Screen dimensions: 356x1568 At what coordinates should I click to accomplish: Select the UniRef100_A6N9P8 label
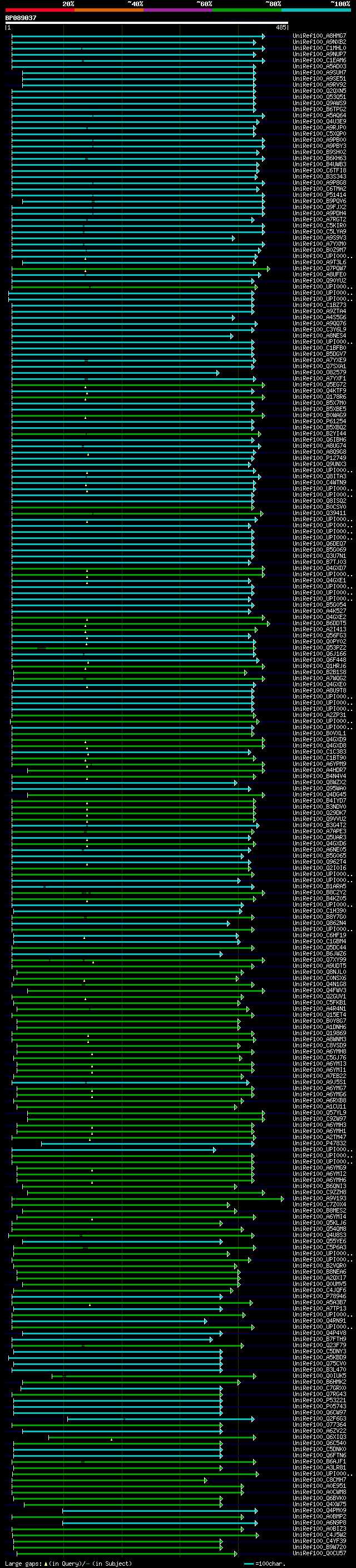click(319, 1522)
